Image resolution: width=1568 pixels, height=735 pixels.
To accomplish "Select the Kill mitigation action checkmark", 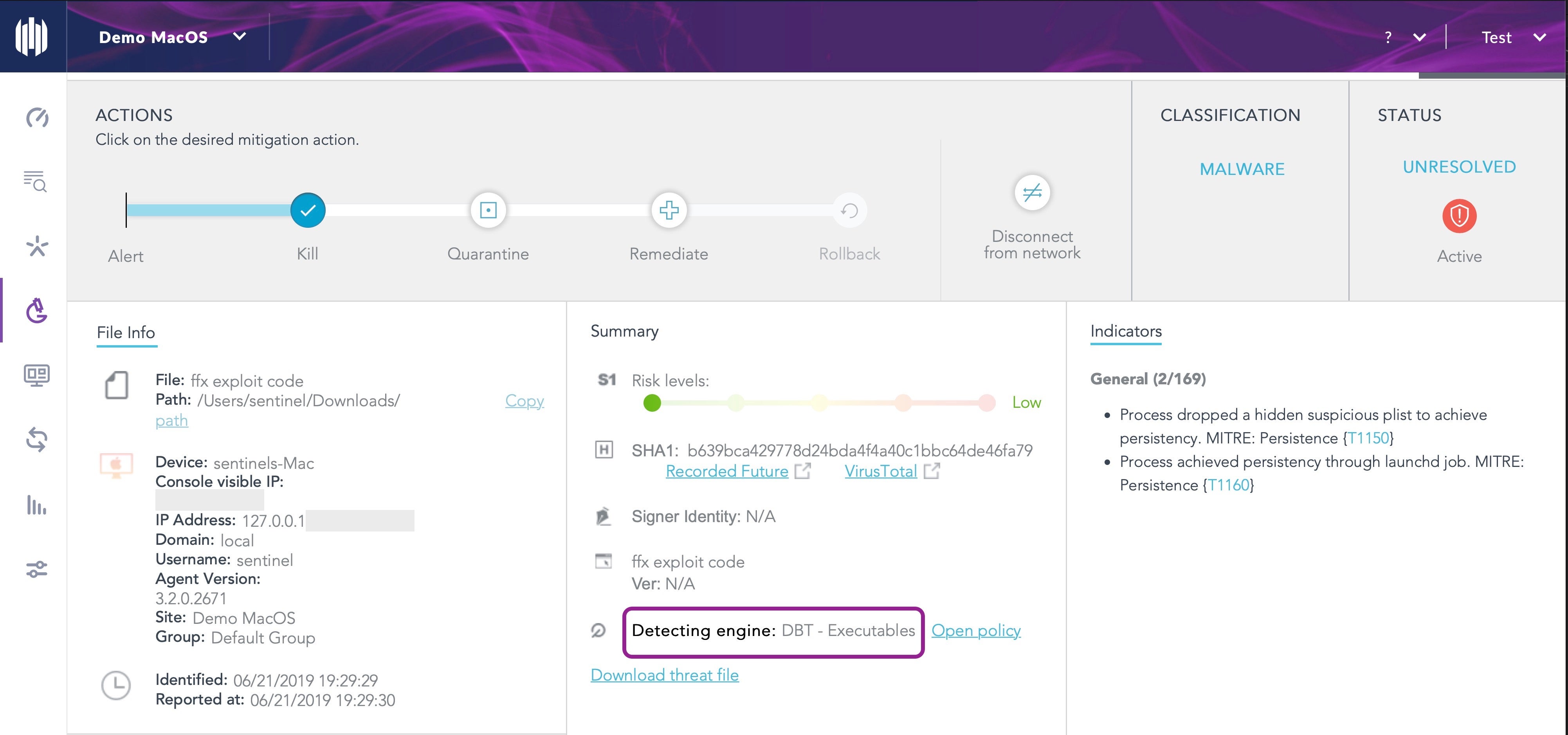I will pyautogui.click(x=307, y=211).
